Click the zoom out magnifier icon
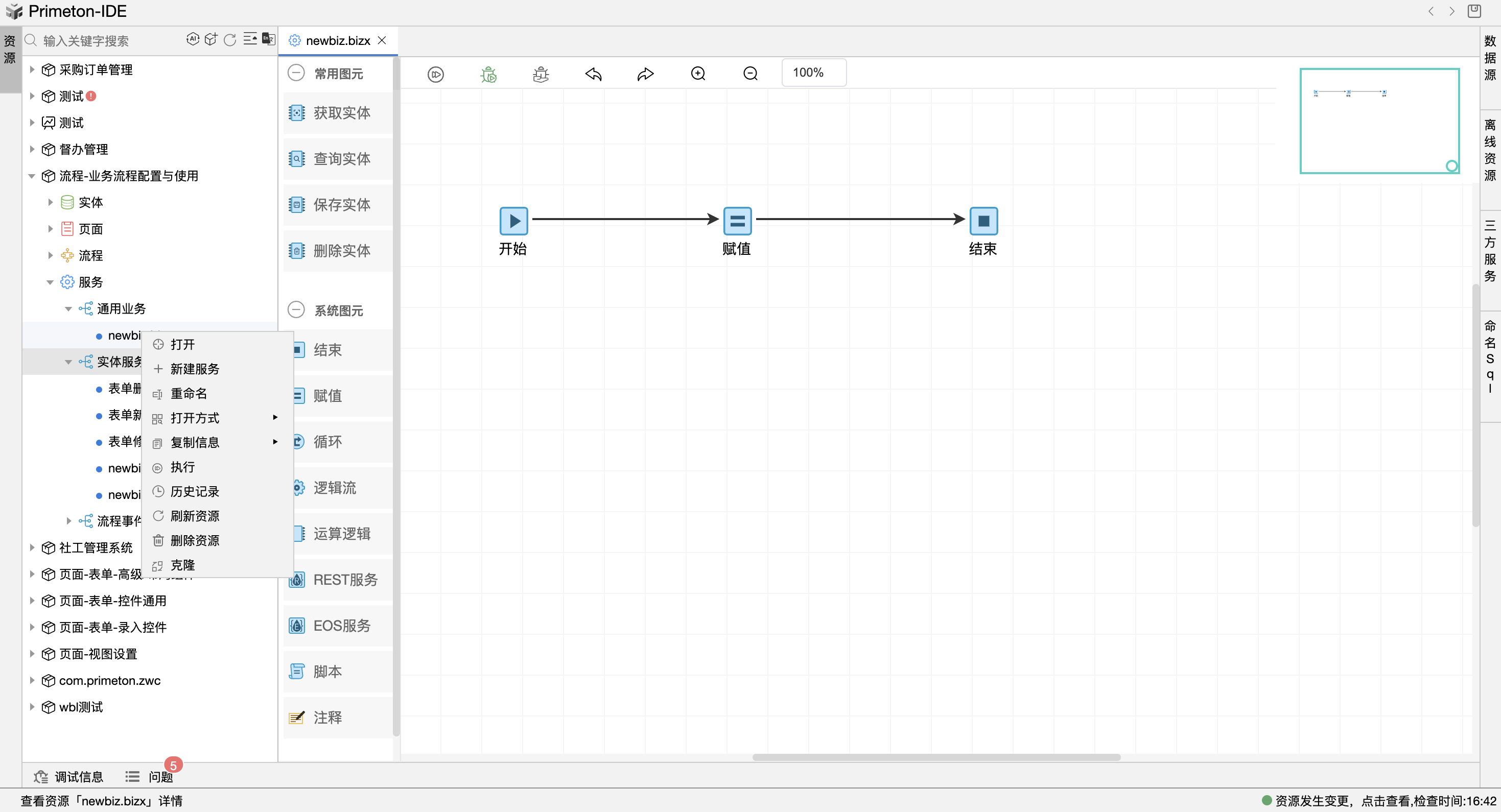This screenshot has width=1501, height=812. [750, 74]
